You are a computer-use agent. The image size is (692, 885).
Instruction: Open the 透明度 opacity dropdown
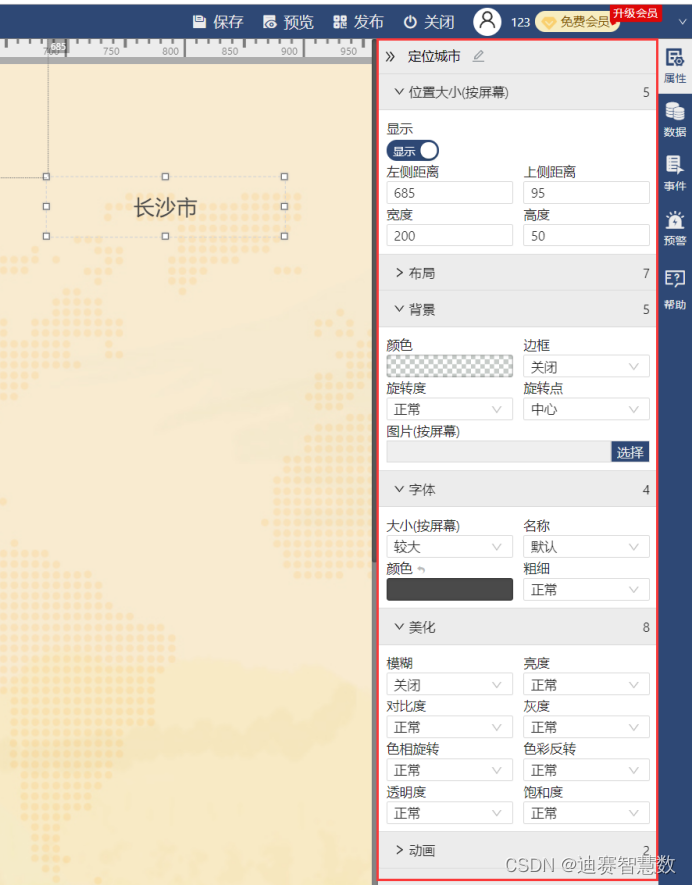click(450, 813)
